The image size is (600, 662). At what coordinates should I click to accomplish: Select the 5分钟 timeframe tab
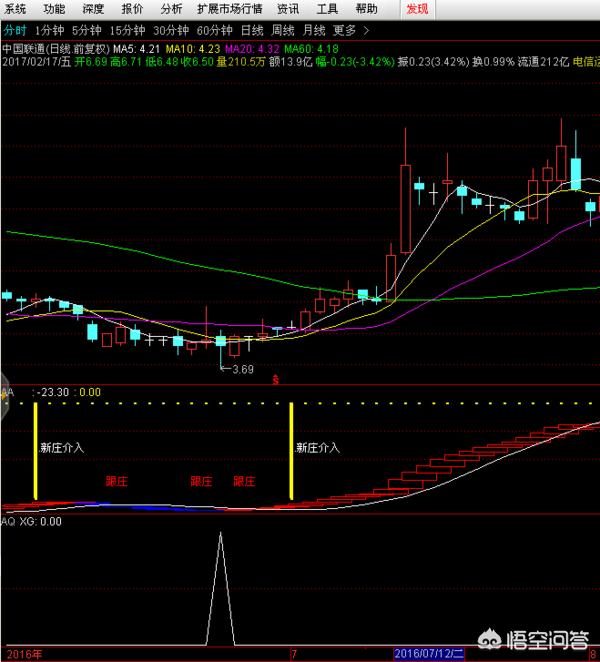click(x=88, y=31)
